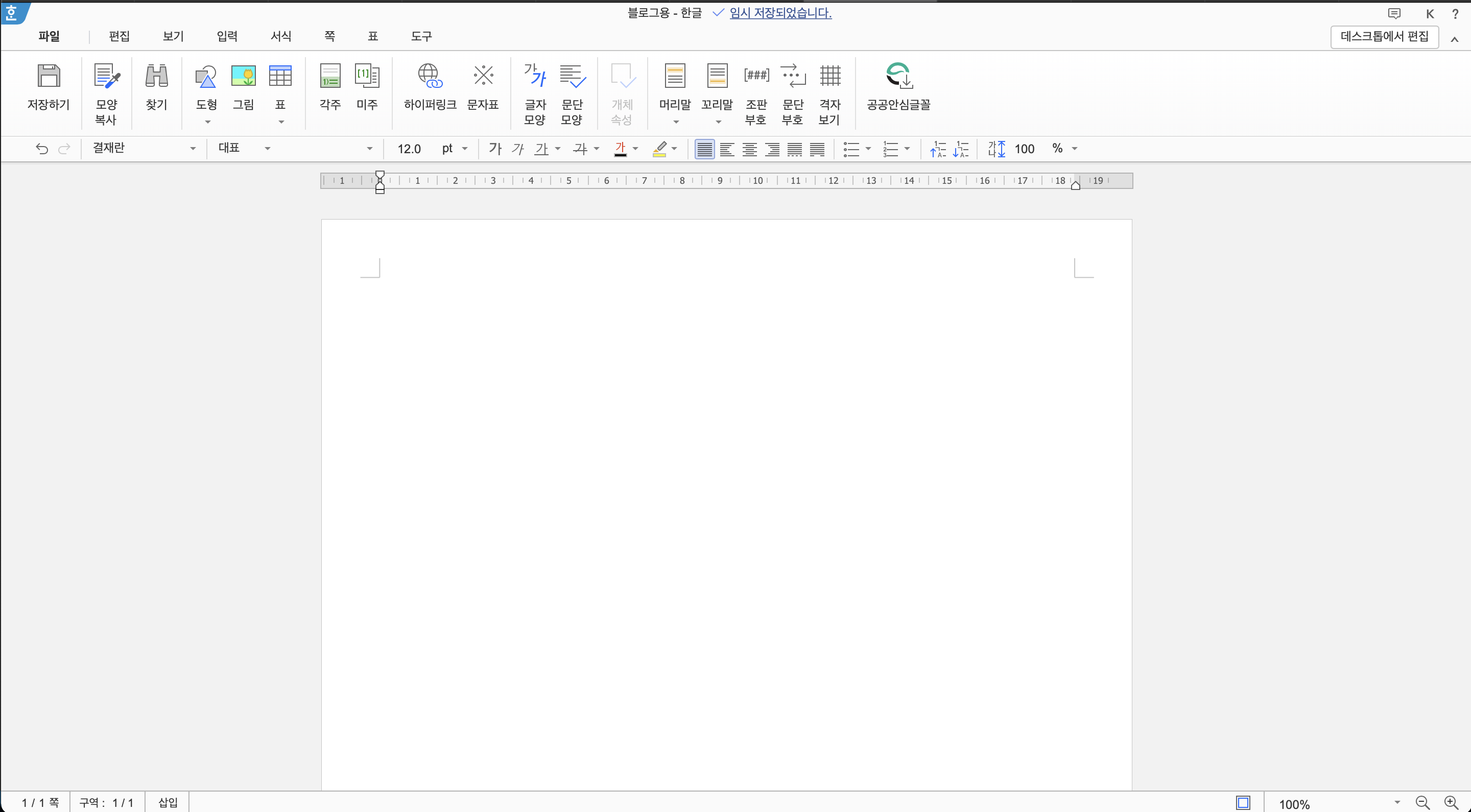Insert a picture with 그림 icon
Image resolution: width=1471 pixels, height=812 pixels.
(x=243, y=76)
